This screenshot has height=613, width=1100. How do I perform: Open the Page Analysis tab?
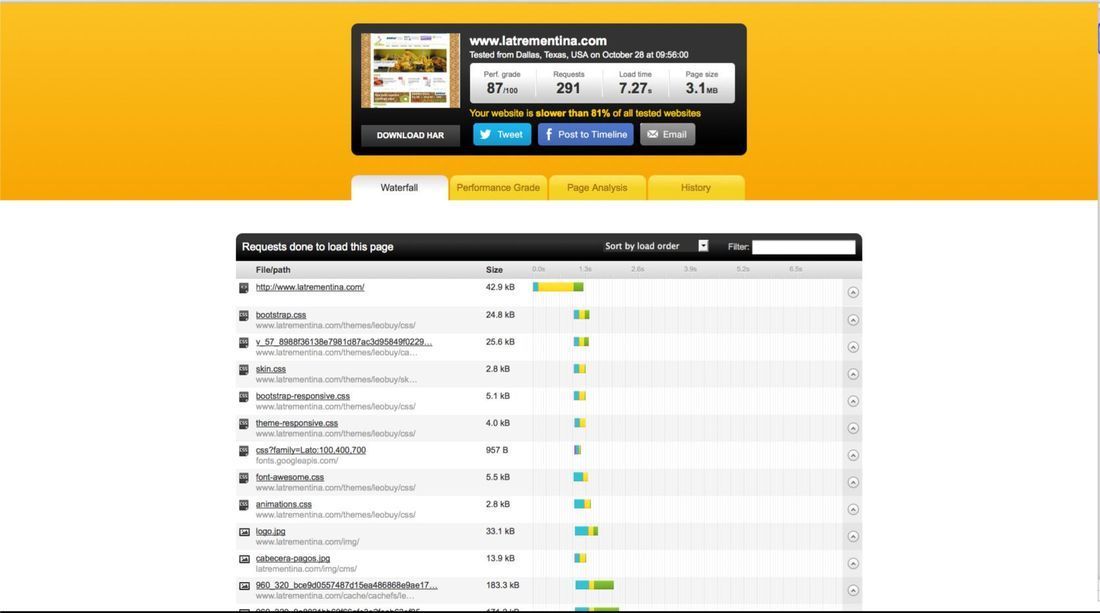[x=597, y=187]
